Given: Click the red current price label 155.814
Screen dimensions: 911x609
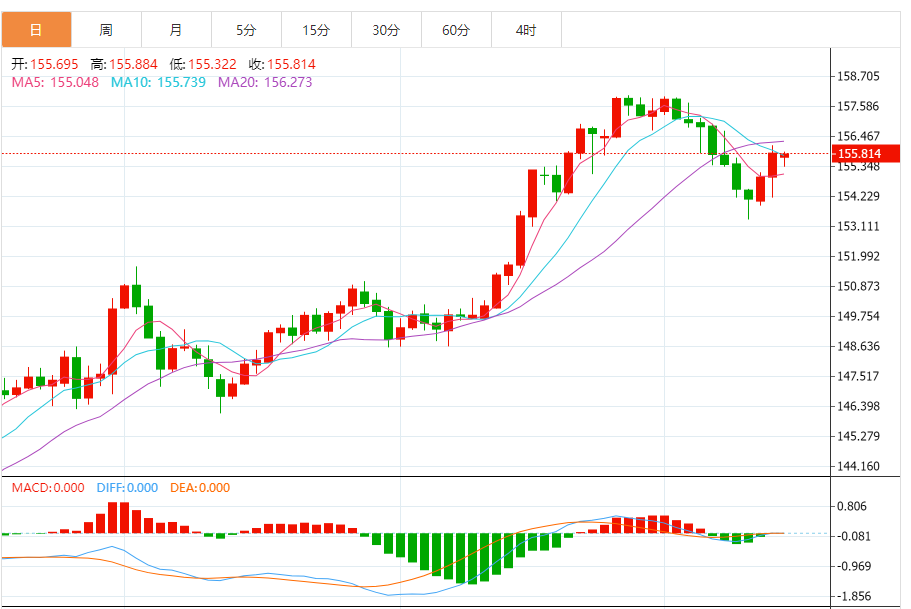Looking at the screenshot, I should (x=866, y=153).
